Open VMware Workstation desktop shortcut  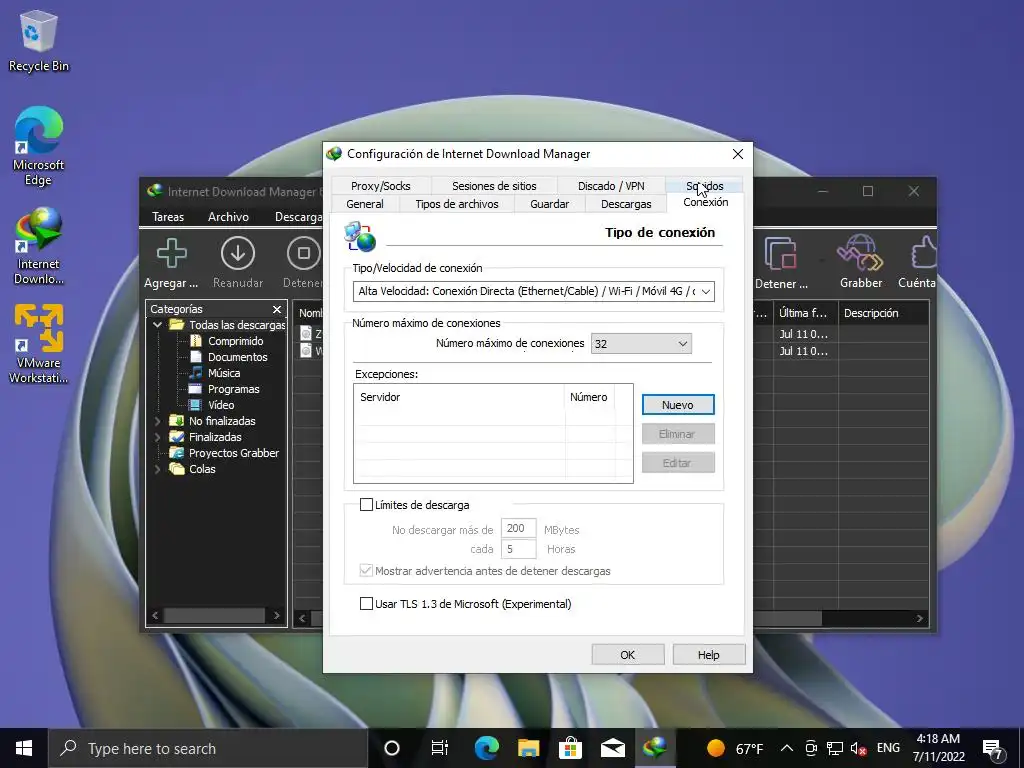(x=39, y=344)
